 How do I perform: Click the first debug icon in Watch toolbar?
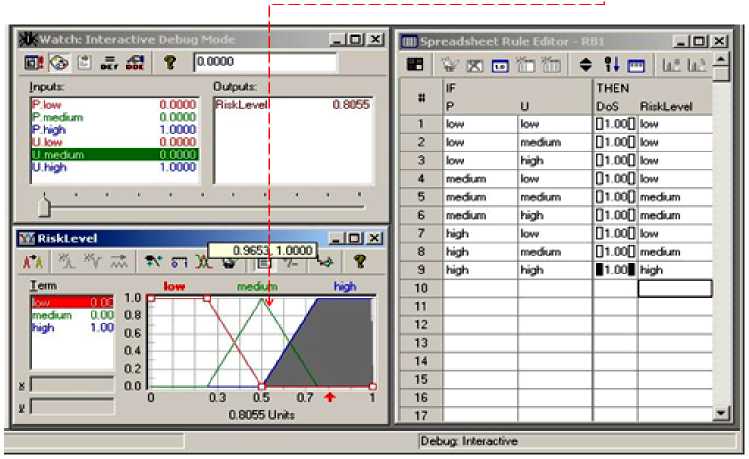[x=34, y=63]
